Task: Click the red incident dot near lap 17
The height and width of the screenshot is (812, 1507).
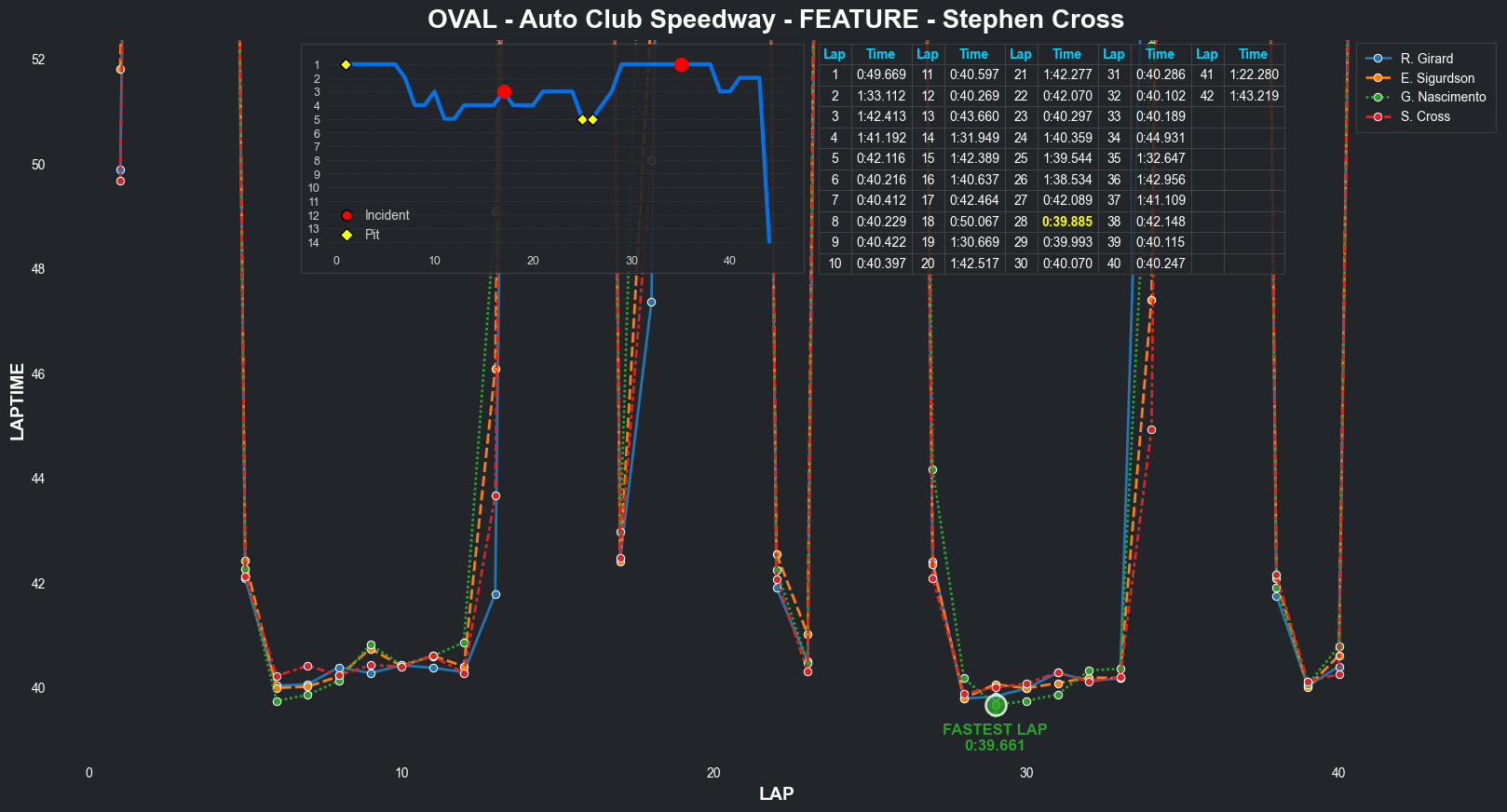Action: (x=504, y=91)
